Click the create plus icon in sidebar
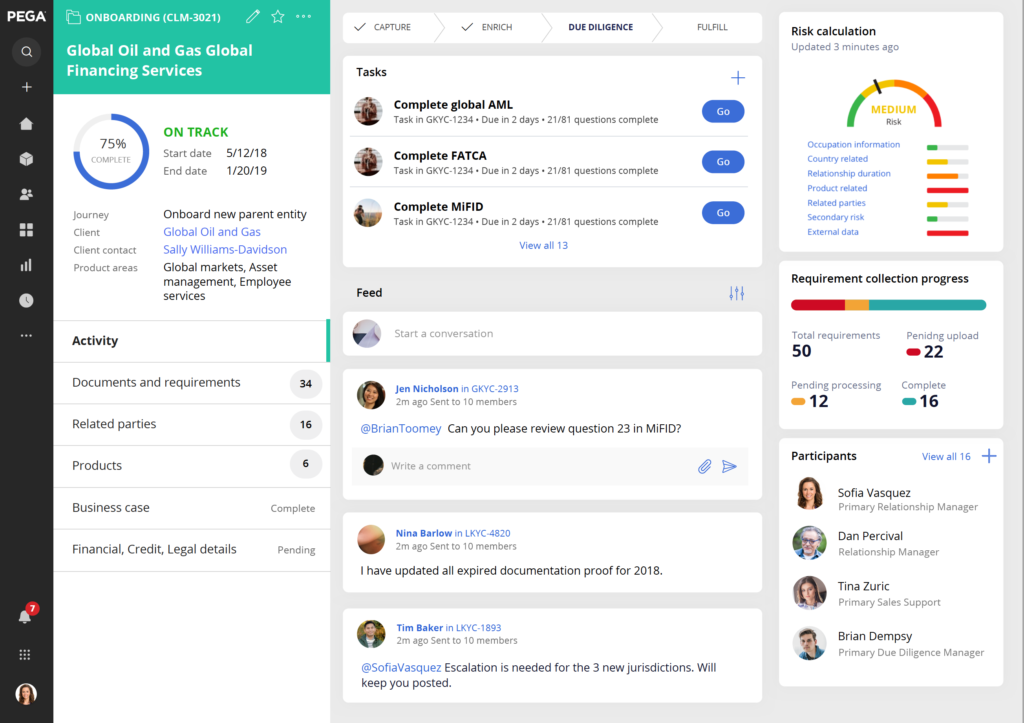1024x723 pixels. pos(26,87)
